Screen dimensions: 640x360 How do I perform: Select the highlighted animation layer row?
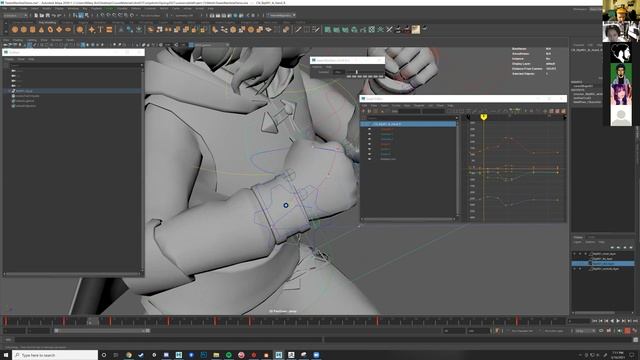click(x=603, y=264)
